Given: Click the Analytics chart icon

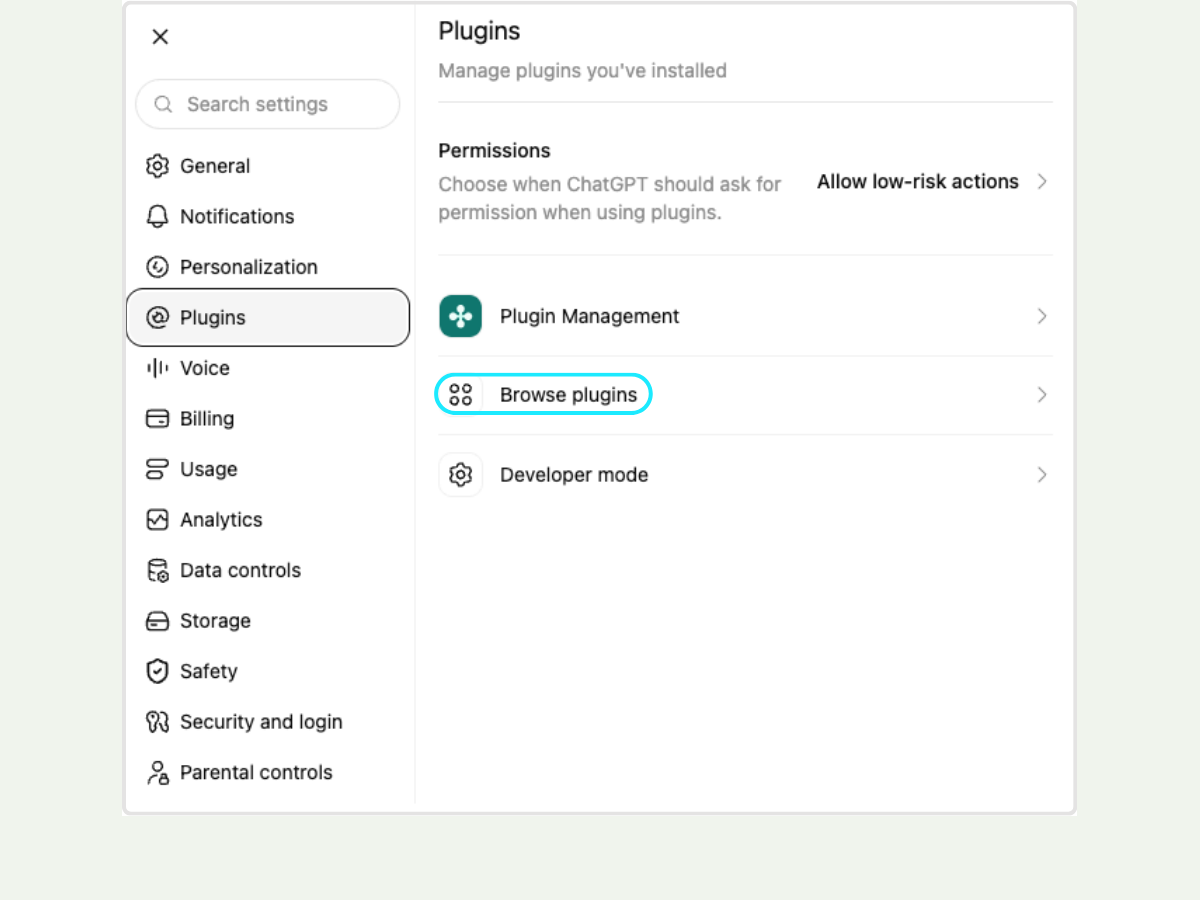Looking at the screenshot, I should point(157,520).
